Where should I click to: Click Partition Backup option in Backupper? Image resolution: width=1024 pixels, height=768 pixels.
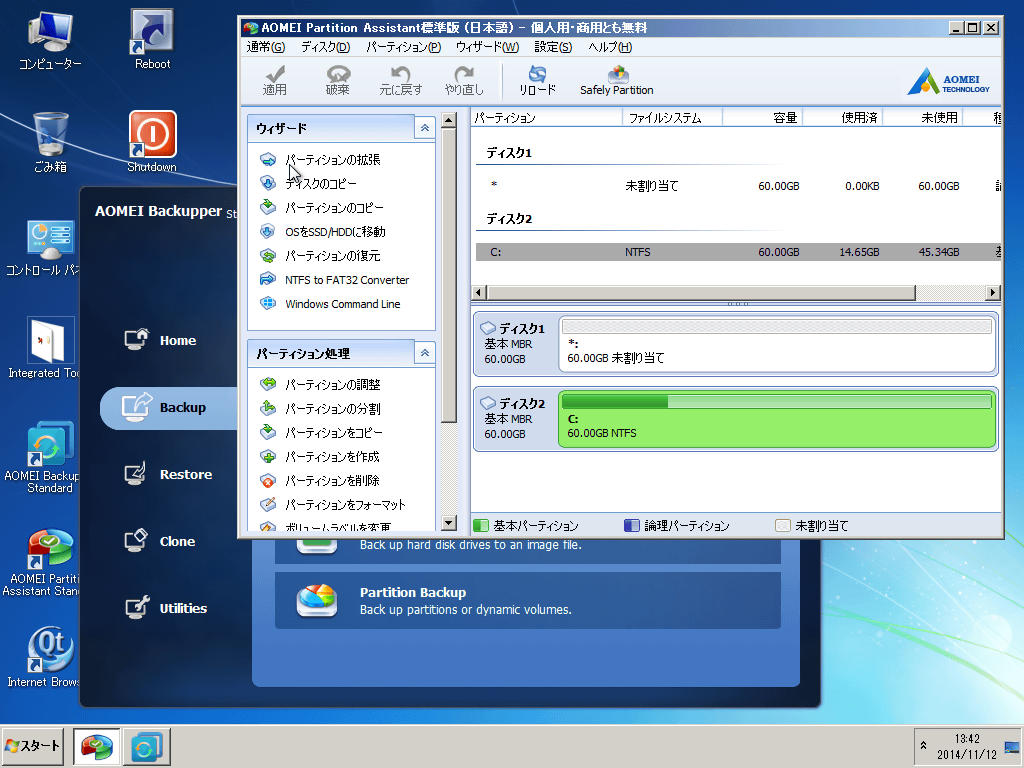point(528,601)
